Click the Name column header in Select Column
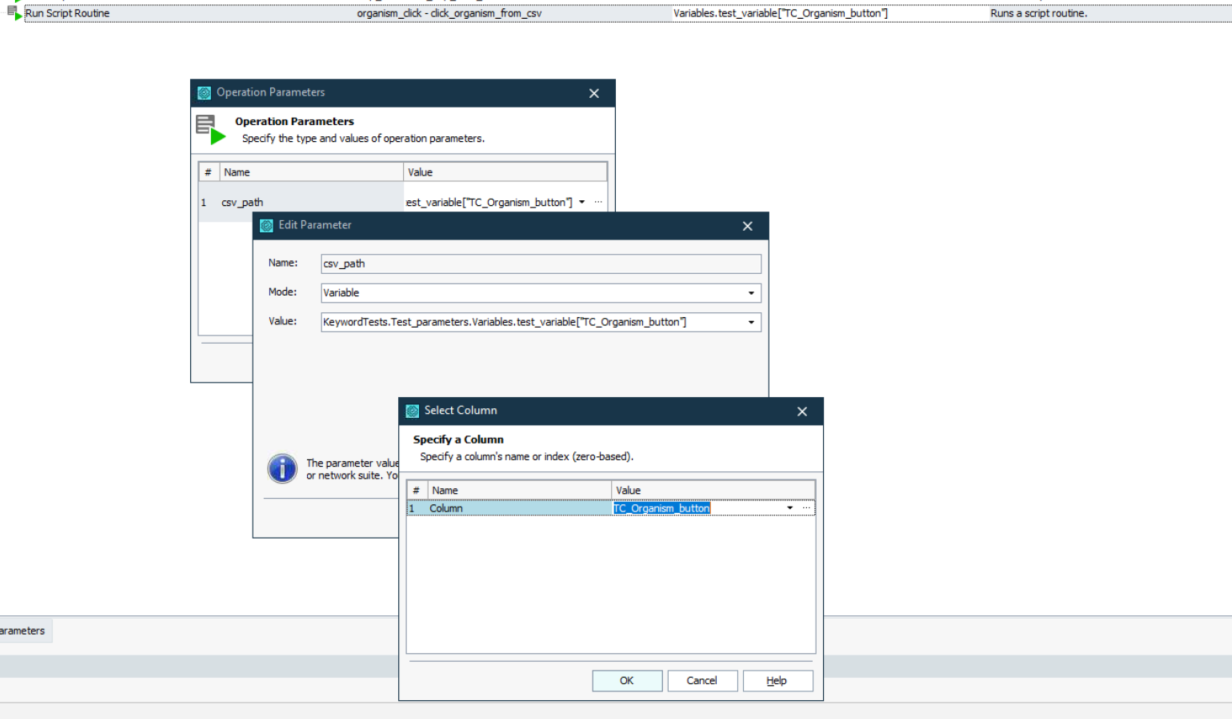The height and width of the screenshot is (719, 1232). [518, 490]
